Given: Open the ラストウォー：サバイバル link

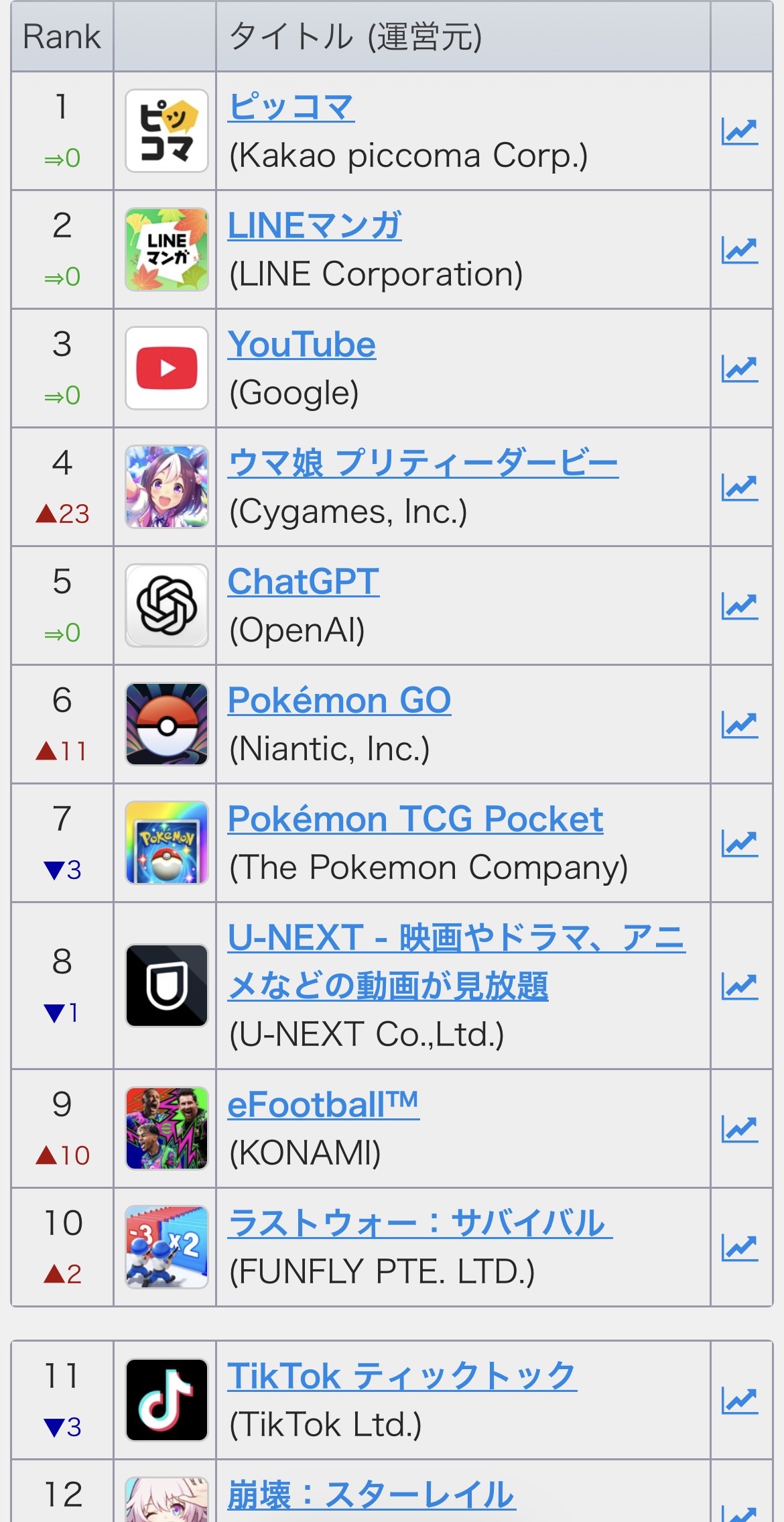Looking at the screenshot, I should click(x=419, y=1224).
